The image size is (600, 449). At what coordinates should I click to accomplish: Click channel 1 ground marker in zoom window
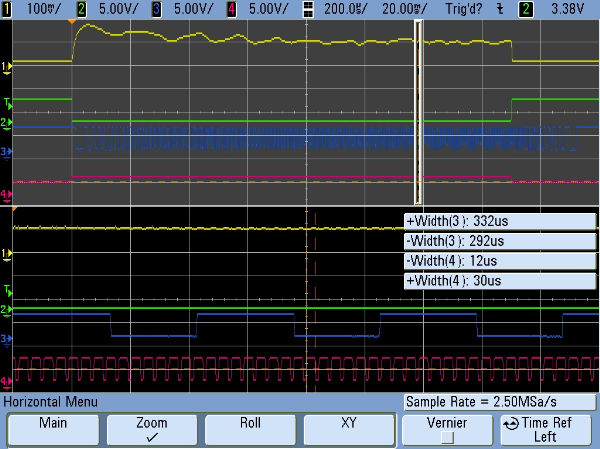[7, 253]
